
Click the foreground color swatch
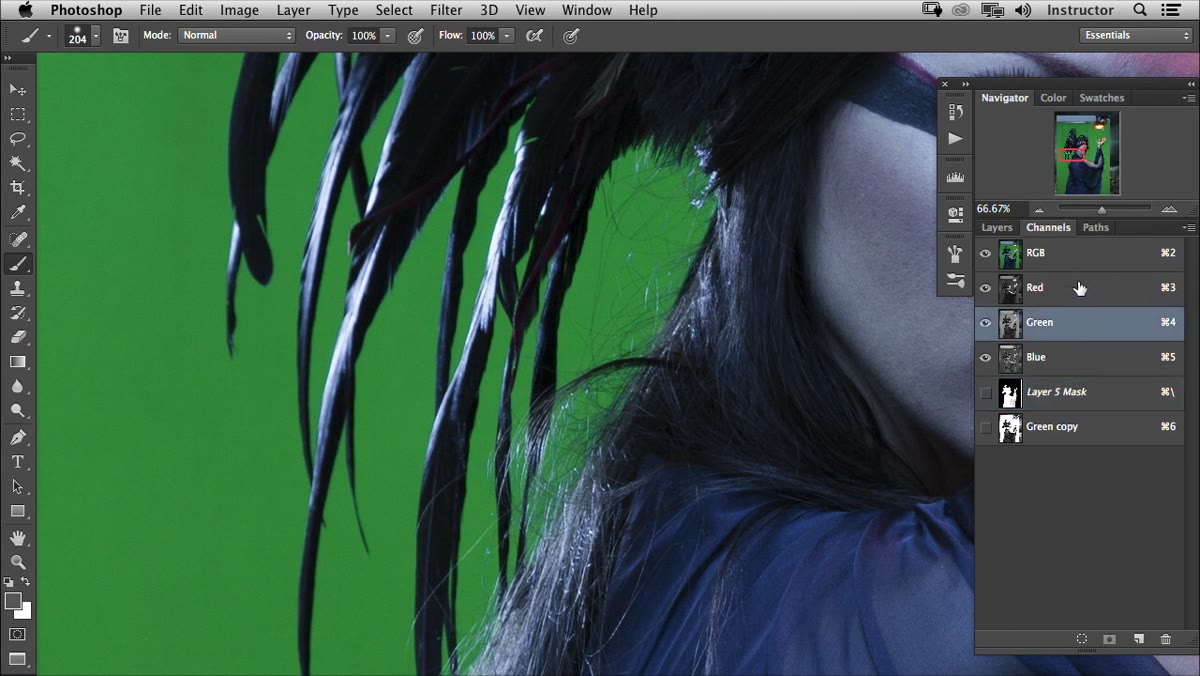pyautogui.click(x=13, y=601)
